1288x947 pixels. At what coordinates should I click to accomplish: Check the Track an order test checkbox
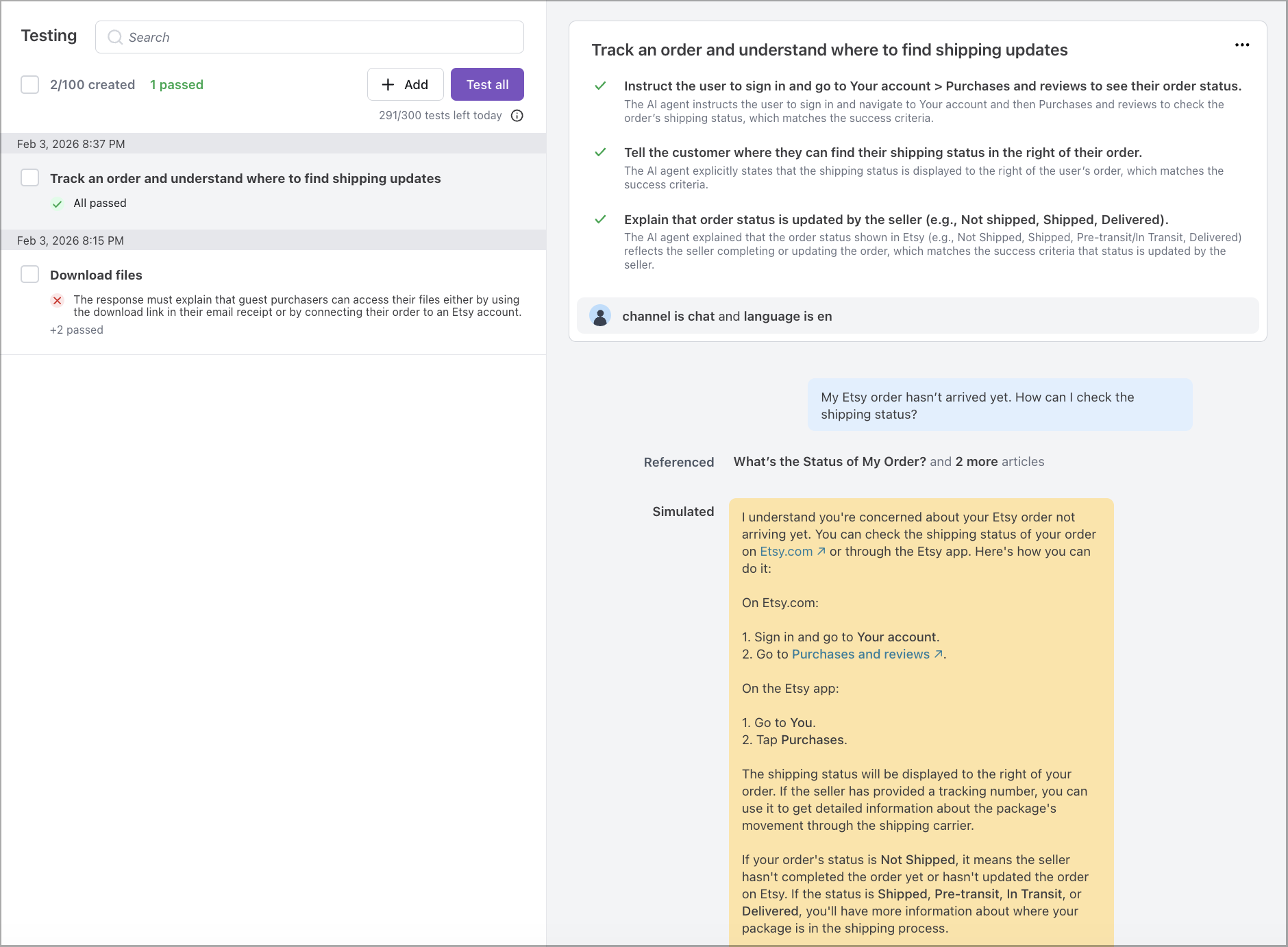pyautogui.click(x=30, y=178)
